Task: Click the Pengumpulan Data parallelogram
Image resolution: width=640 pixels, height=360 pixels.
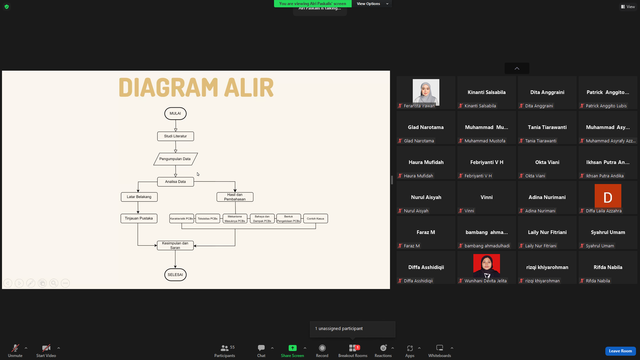Action: (176, 159)
